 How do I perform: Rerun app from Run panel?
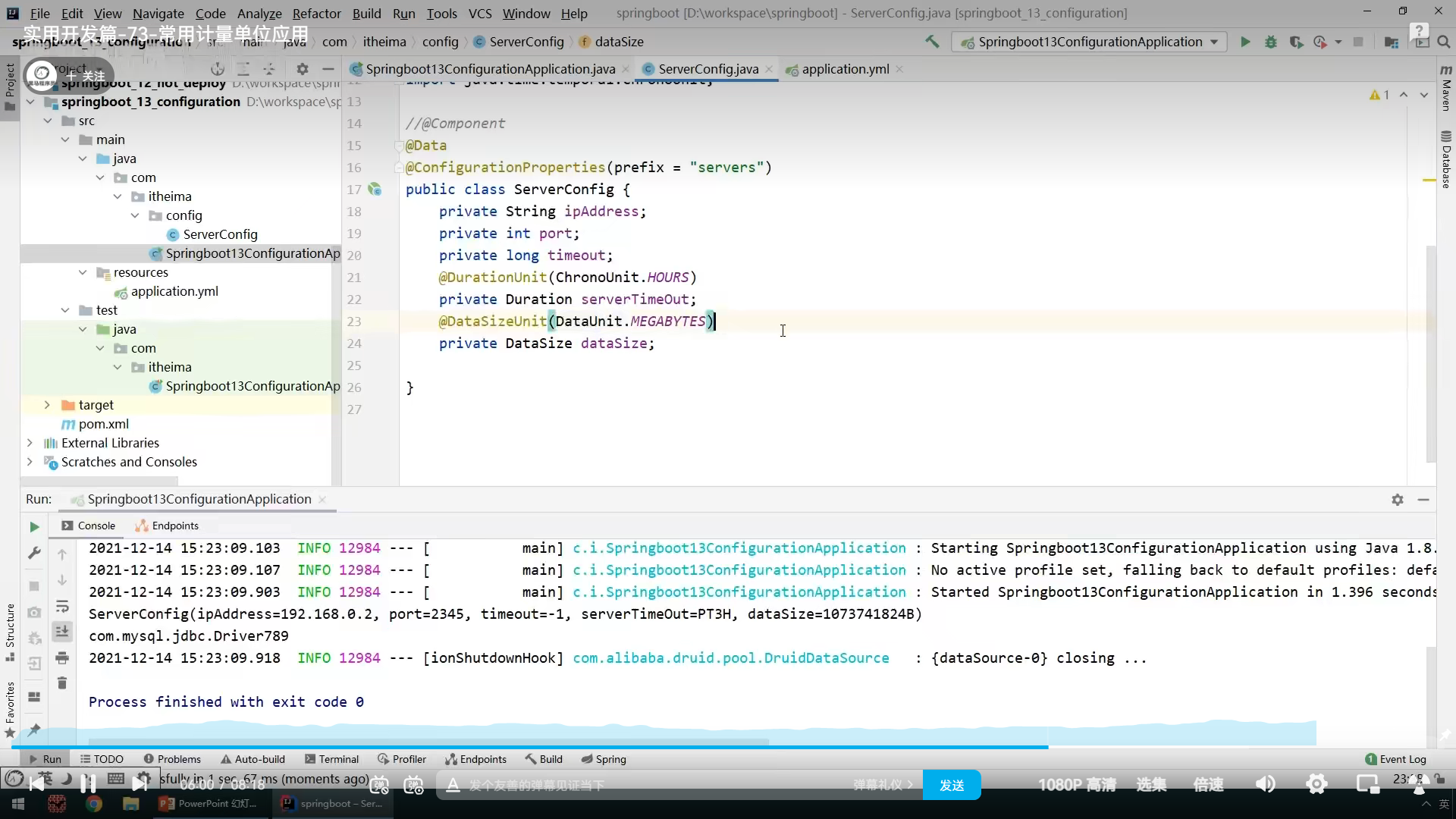pos(34,526)
